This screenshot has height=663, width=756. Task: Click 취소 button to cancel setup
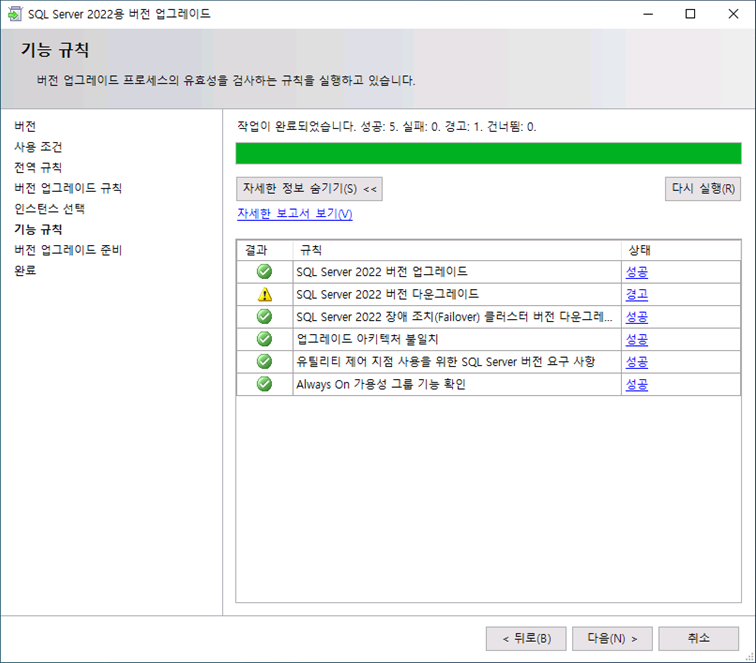click(x=699, y=638)
